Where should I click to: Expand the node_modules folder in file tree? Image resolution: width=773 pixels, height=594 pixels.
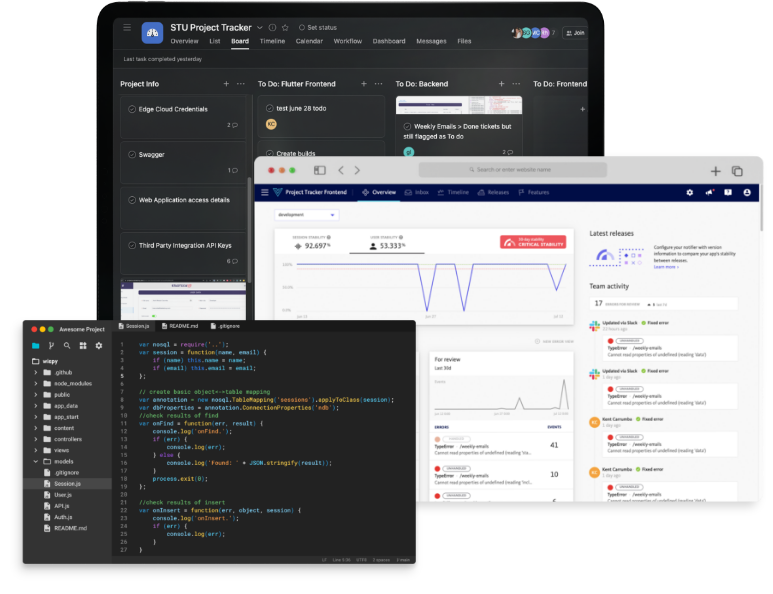pos(36,383)
